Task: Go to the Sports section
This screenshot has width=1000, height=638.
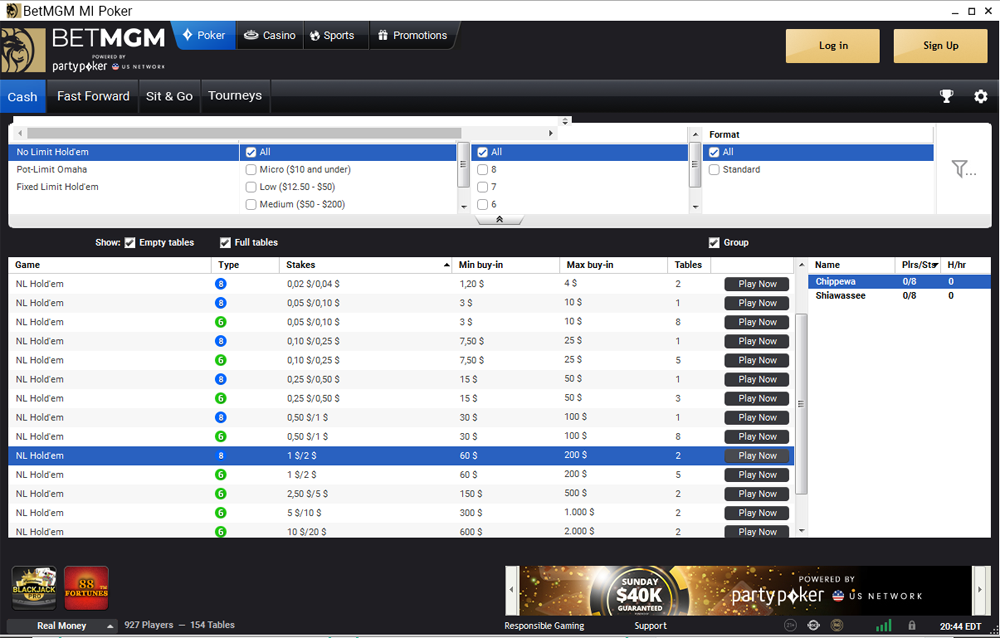Action: coord(332,36)
